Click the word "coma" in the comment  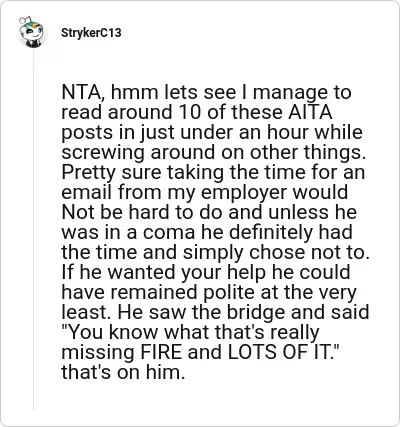click(x=169, y=232)
